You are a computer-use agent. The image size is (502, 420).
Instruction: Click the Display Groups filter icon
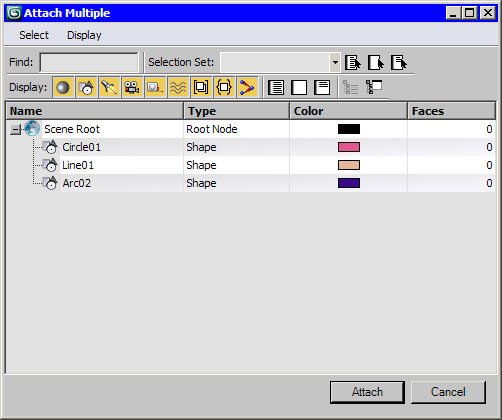click(201, 88)
